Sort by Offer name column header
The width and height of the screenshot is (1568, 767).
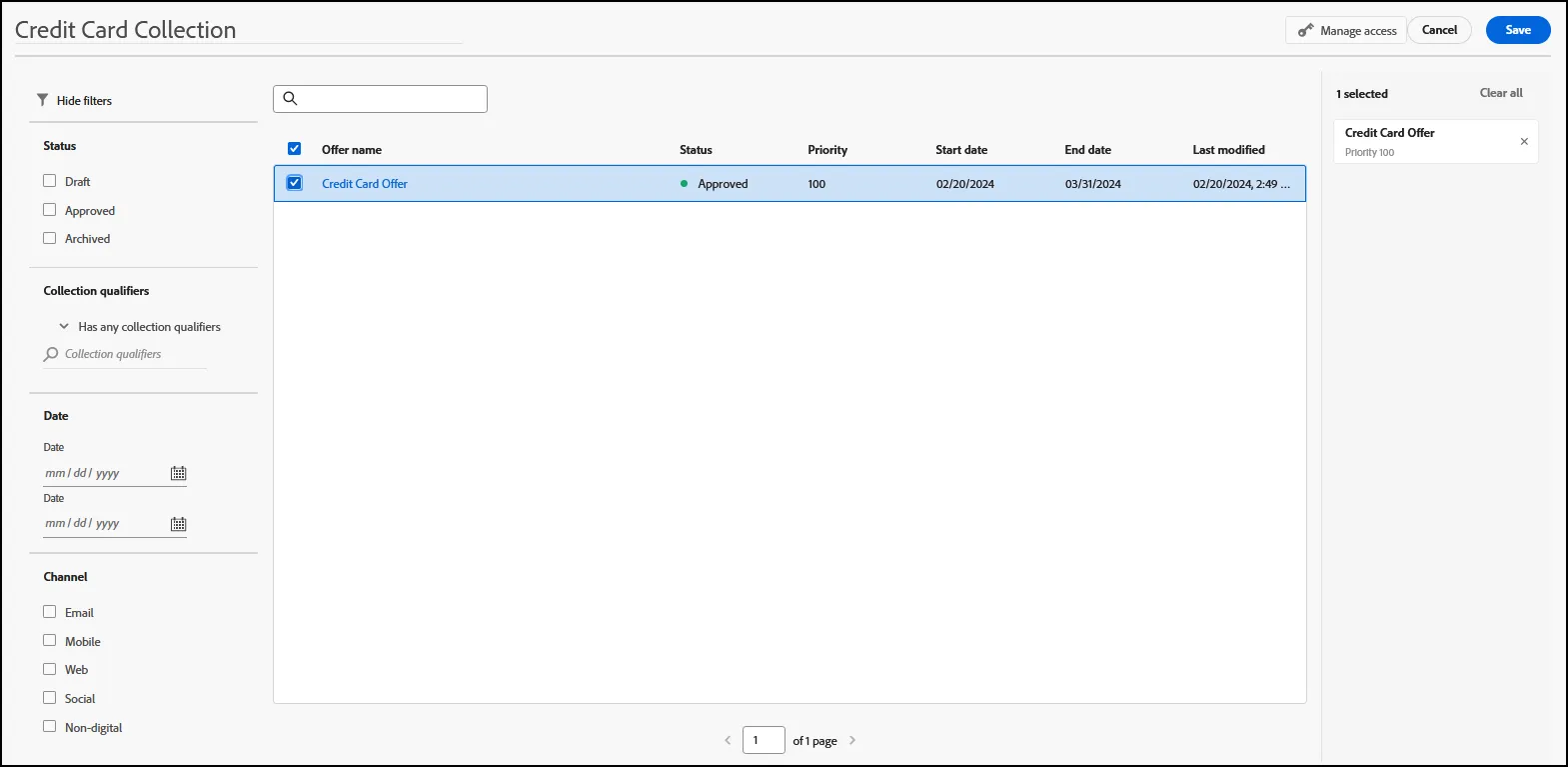352,150
